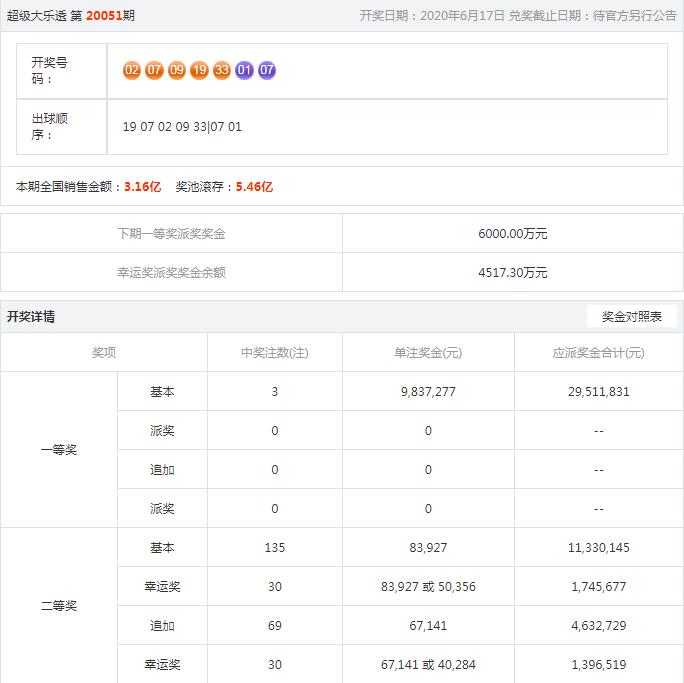The image size is (684, 683).
Task: Click the 67,141 或 40,284 cell
Action: [x=428, y=665]
